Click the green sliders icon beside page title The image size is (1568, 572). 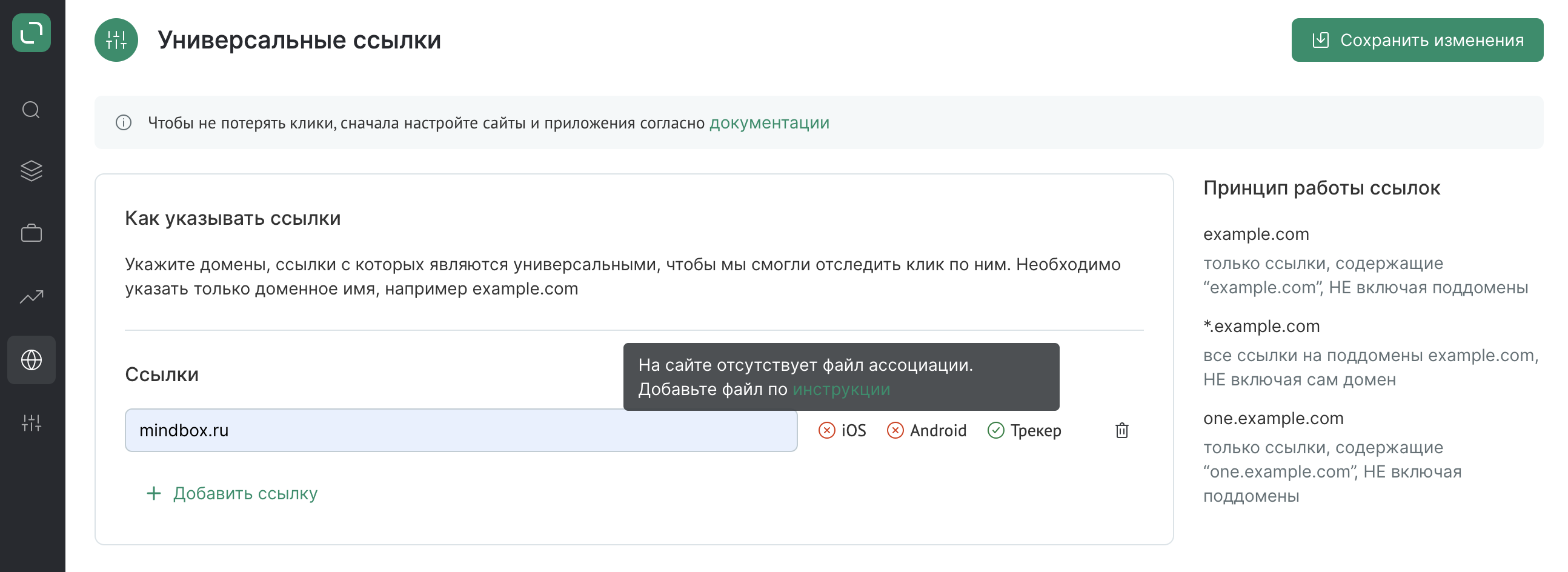click(x=116, y=40)
